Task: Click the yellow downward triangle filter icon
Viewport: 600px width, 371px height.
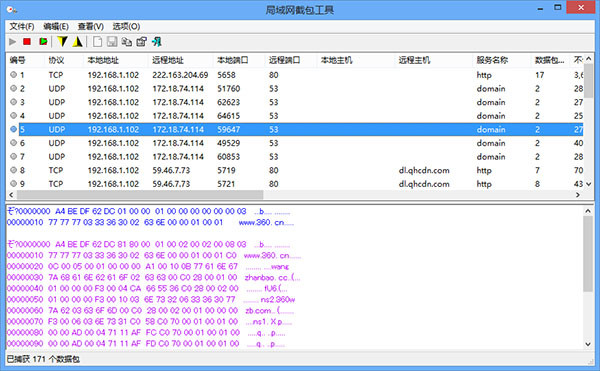Action: 62,42
